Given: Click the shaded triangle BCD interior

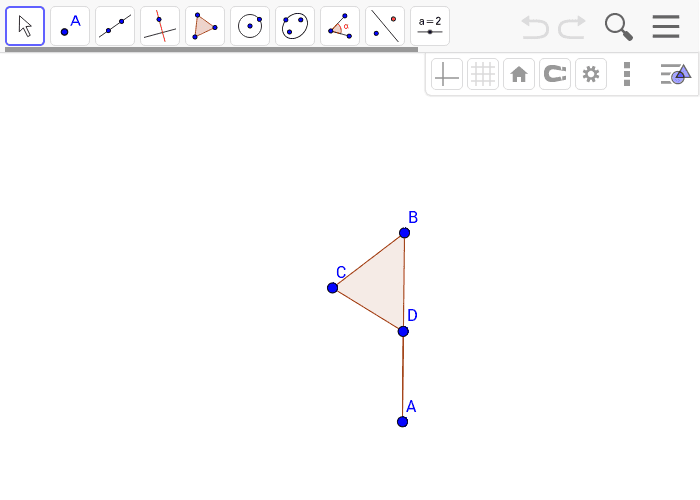Looking at the screenshot, I should point(380,284).
